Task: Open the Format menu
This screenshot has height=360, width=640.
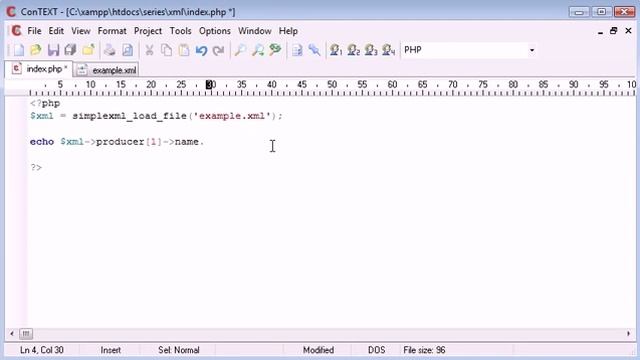Action: click(112, 31)
